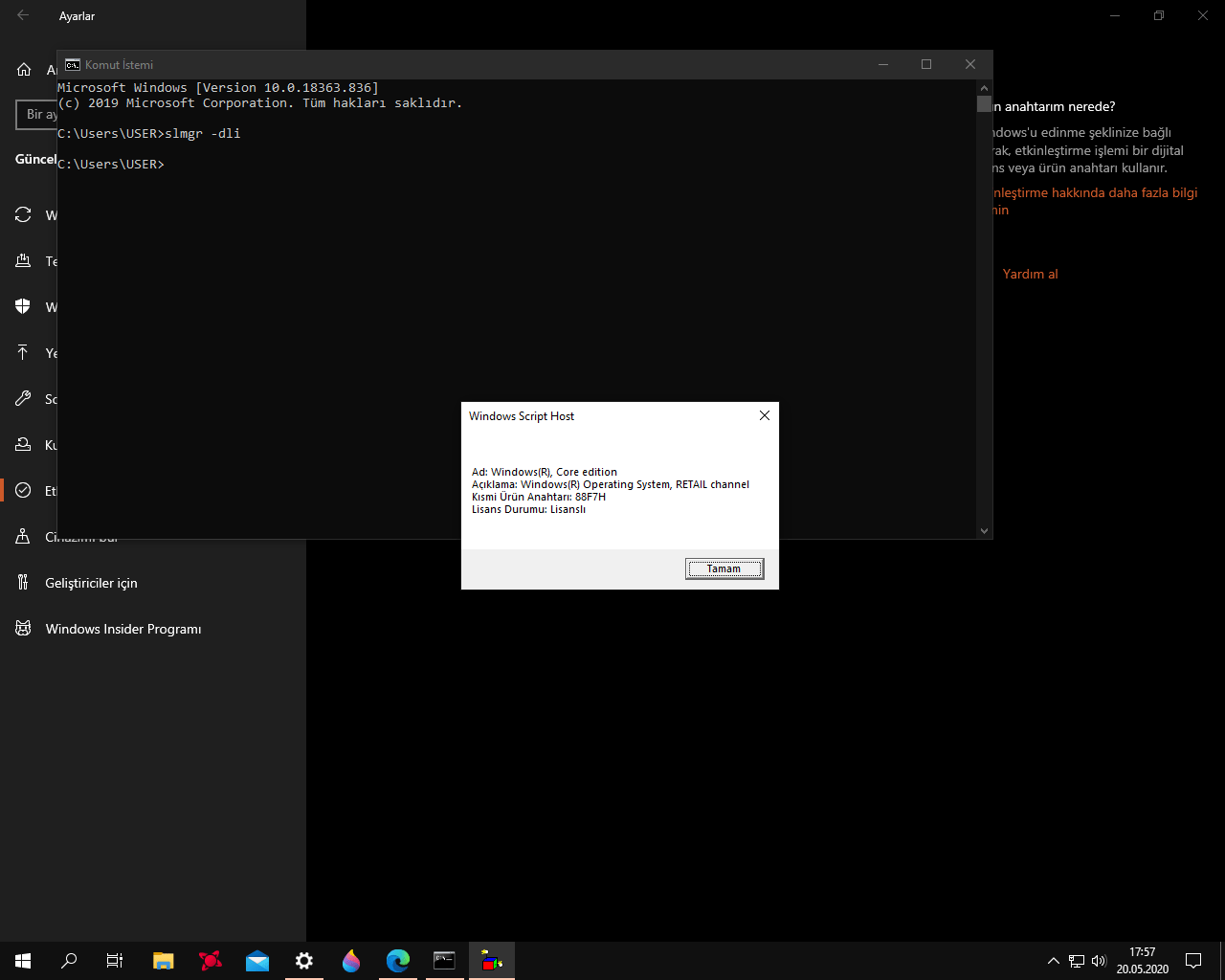Open File Explorer from the taskbar

pos(164,961)
